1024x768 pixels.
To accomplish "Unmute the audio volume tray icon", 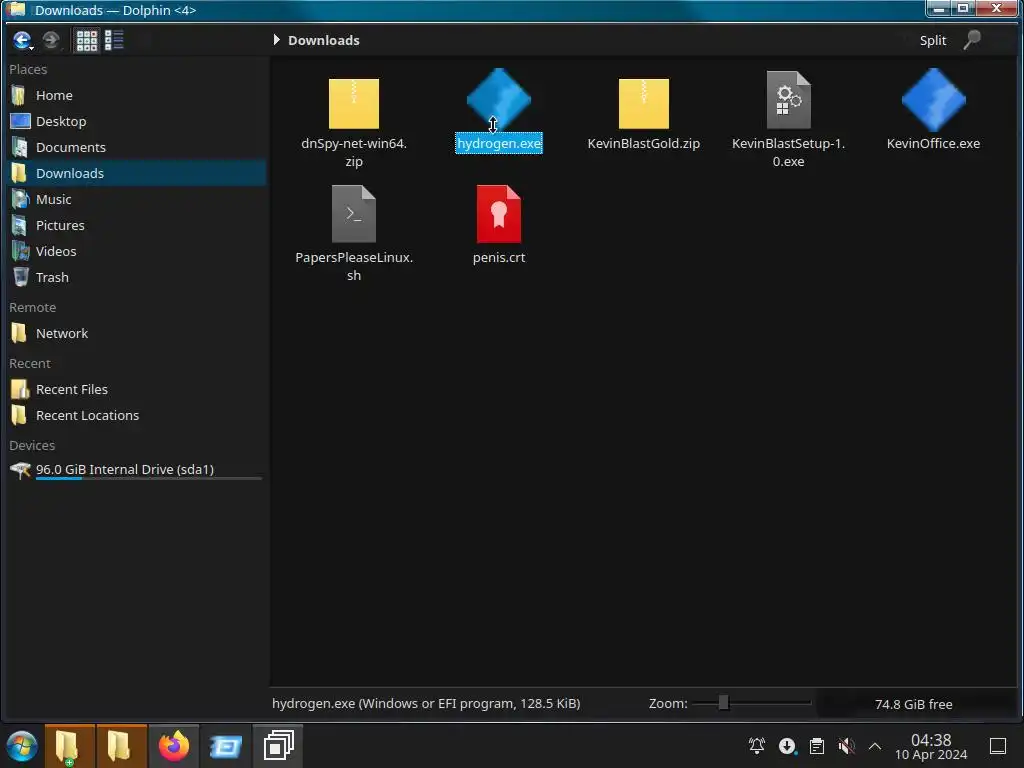I will 846,746.
